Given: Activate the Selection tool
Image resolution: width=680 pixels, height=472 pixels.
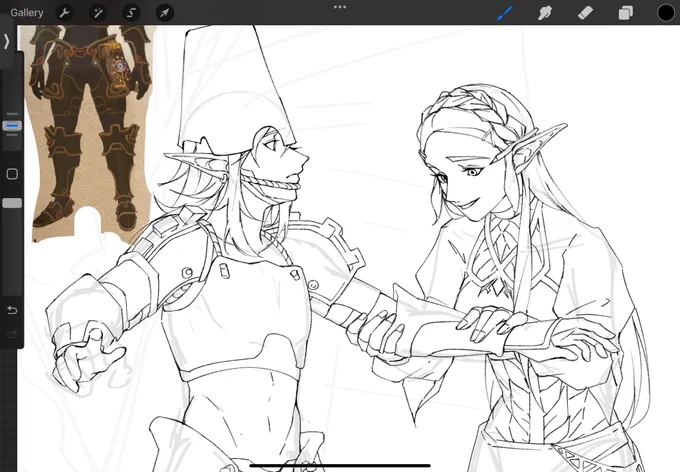Looking at the screenshot, I should click(x=131, y=13).
